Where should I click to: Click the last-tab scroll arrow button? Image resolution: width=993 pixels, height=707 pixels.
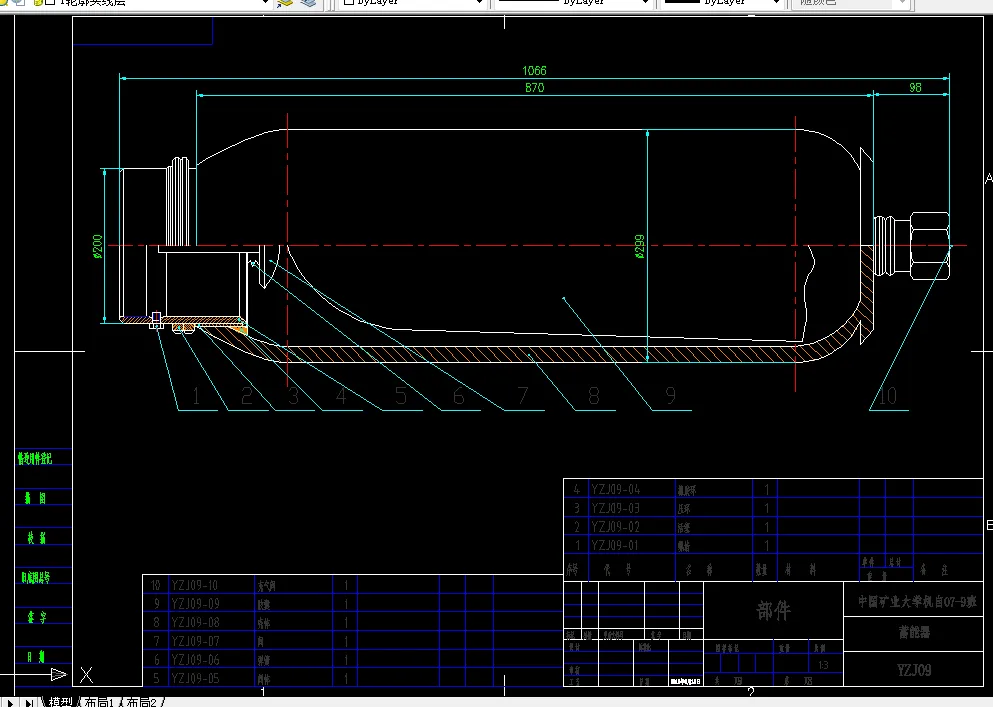pos(29,703)
